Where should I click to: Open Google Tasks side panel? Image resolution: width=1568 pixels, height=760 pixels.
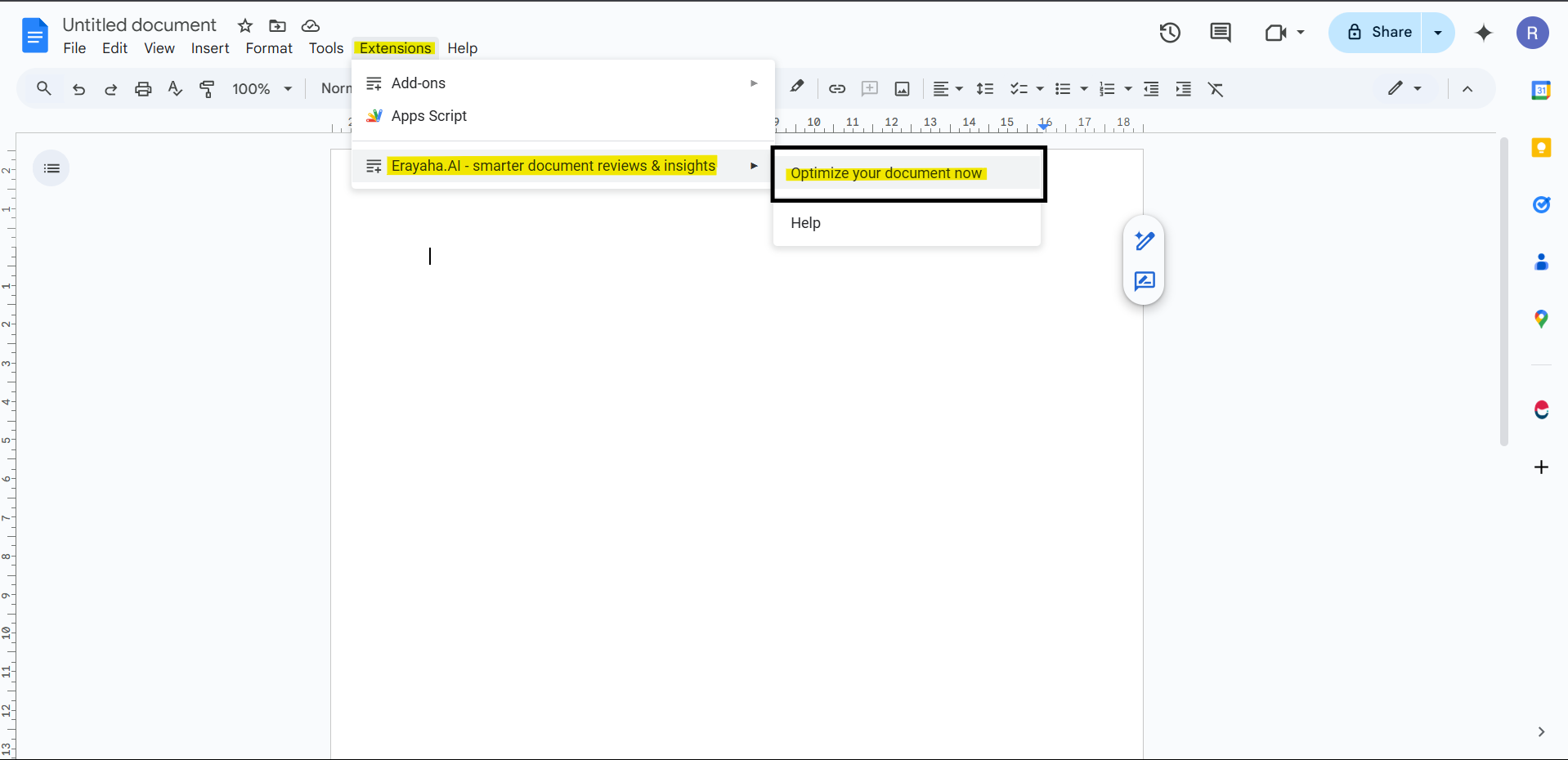[x=1541, y=204]
